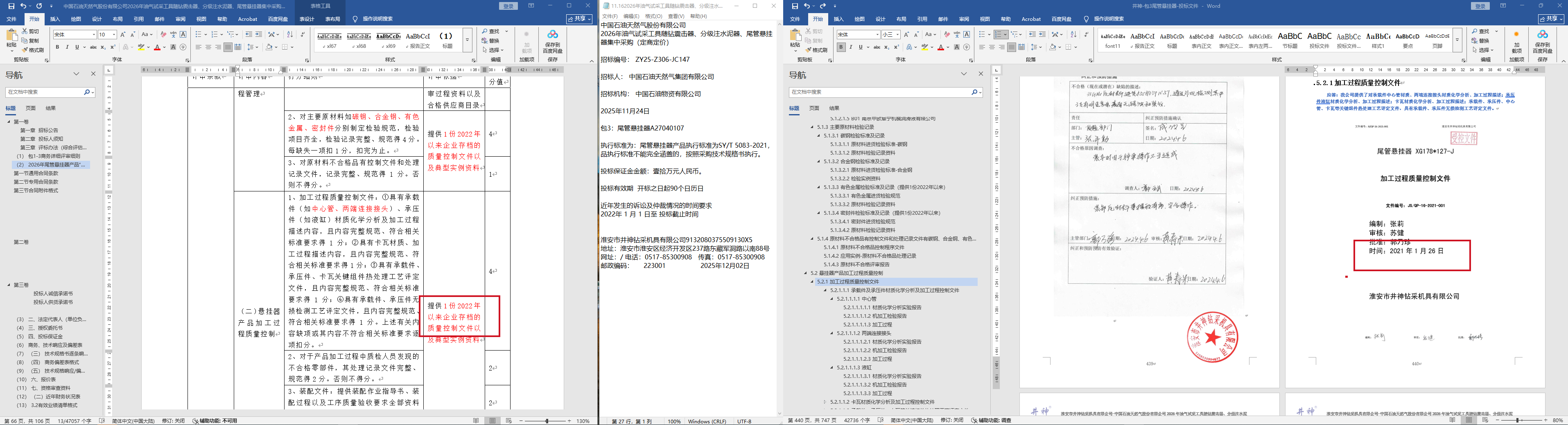Screen dimensions: 1568x425
Task: Increase font size using grow-font icon in 中国石油 Word
Action: (x=123, y=35)
